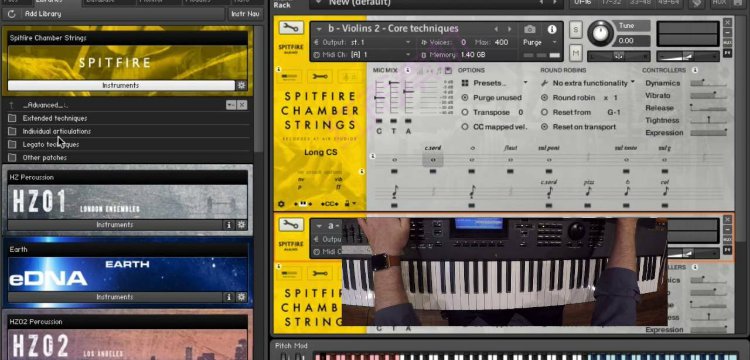Click the wrench icon on Violins 2 instrument
This screenshot has width=750, height=360.
click(x=291, y=28)
